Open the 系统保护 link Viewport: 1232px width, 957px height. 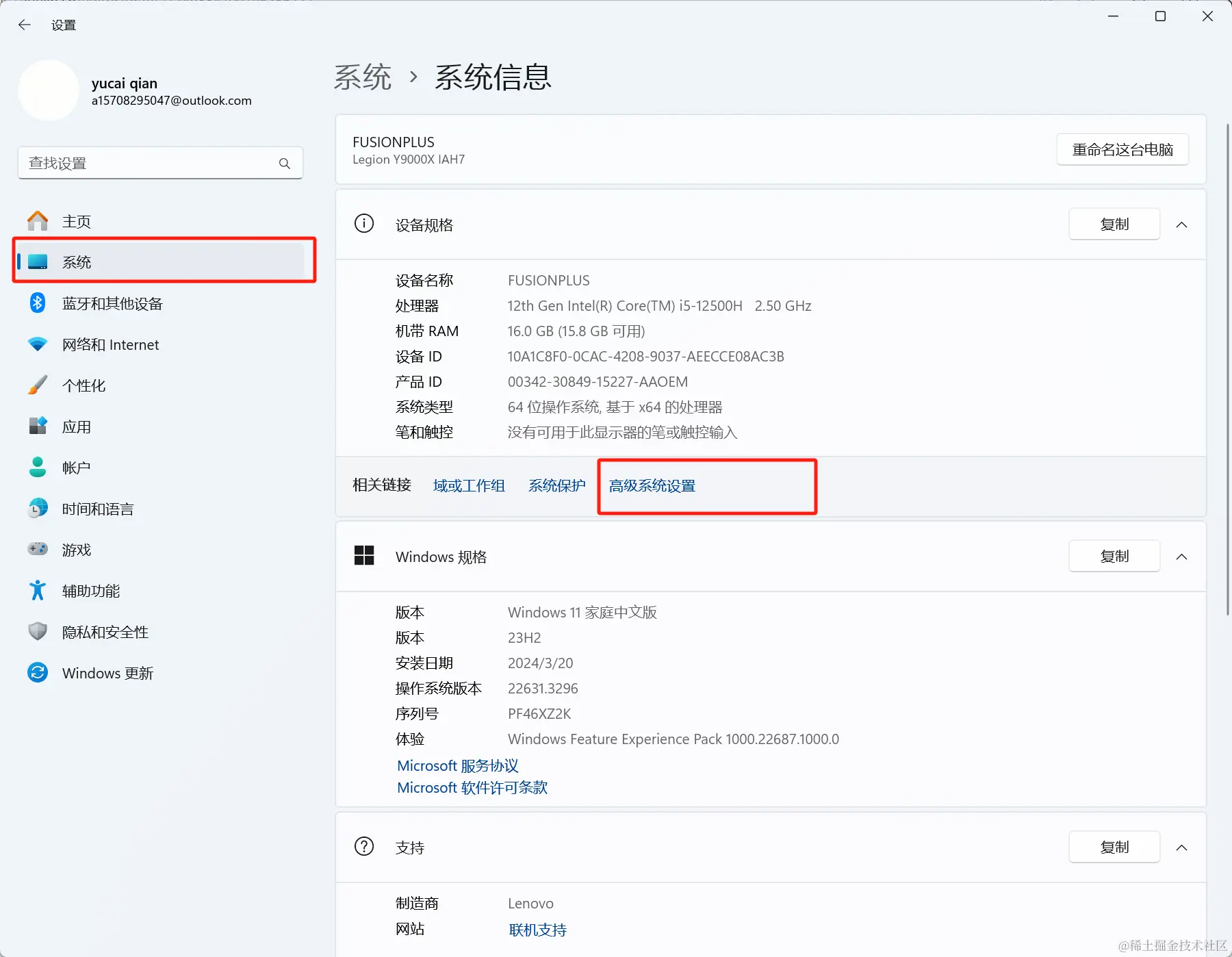click(557, 485)
